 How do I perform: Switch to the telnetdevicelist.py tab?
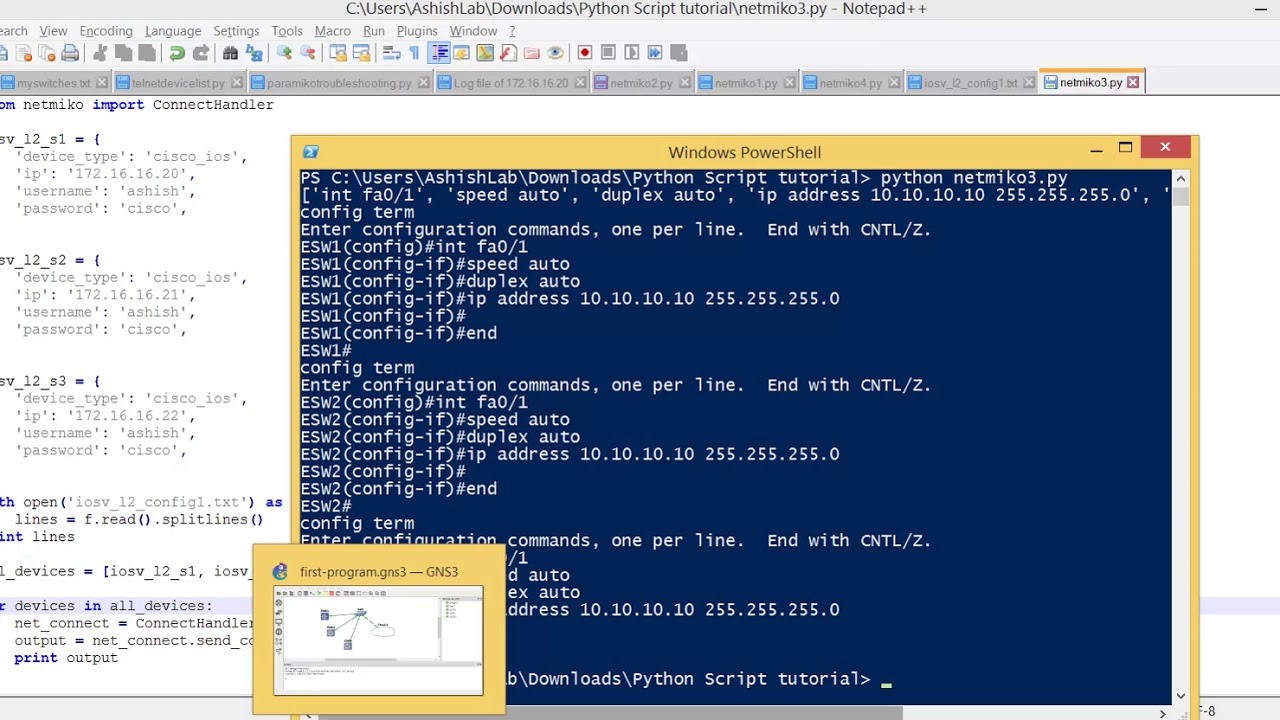177,83
